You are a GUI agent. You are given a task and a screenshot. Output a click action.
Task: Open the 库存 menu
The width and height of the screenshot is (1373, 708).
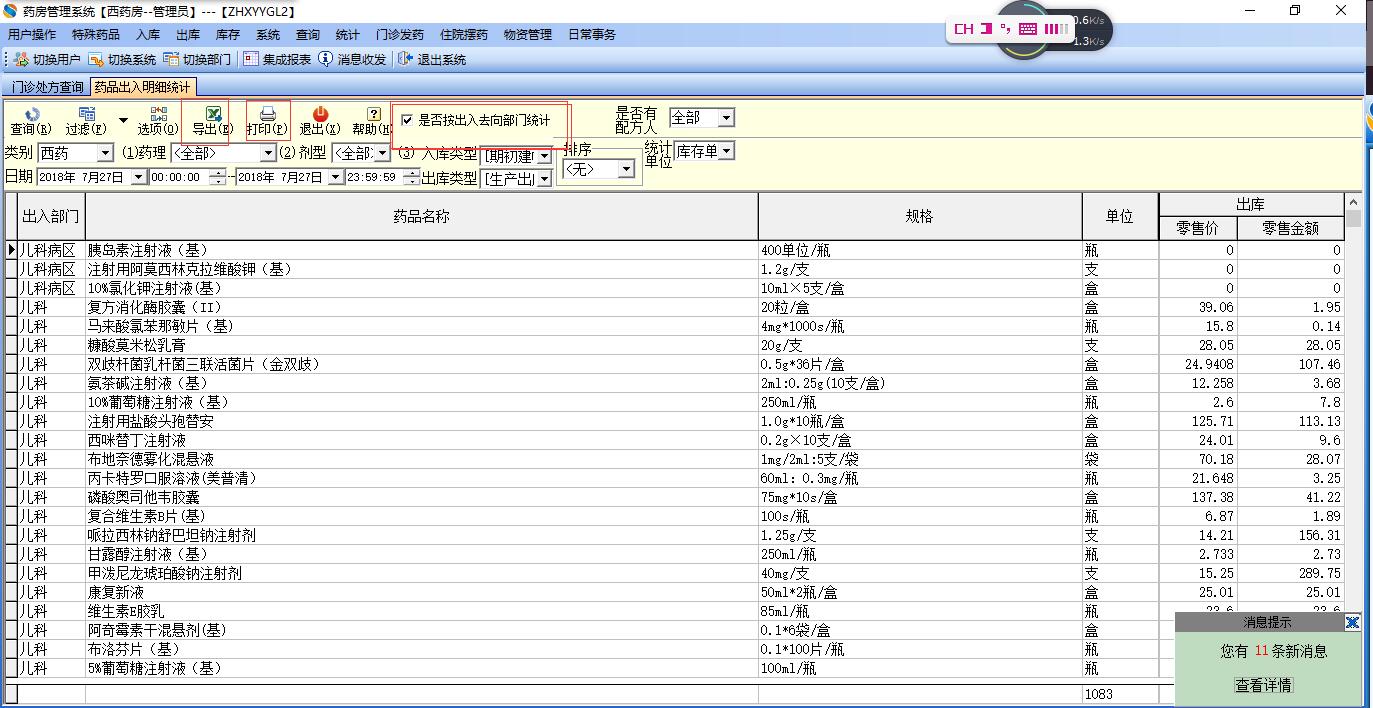click(228, 35)
